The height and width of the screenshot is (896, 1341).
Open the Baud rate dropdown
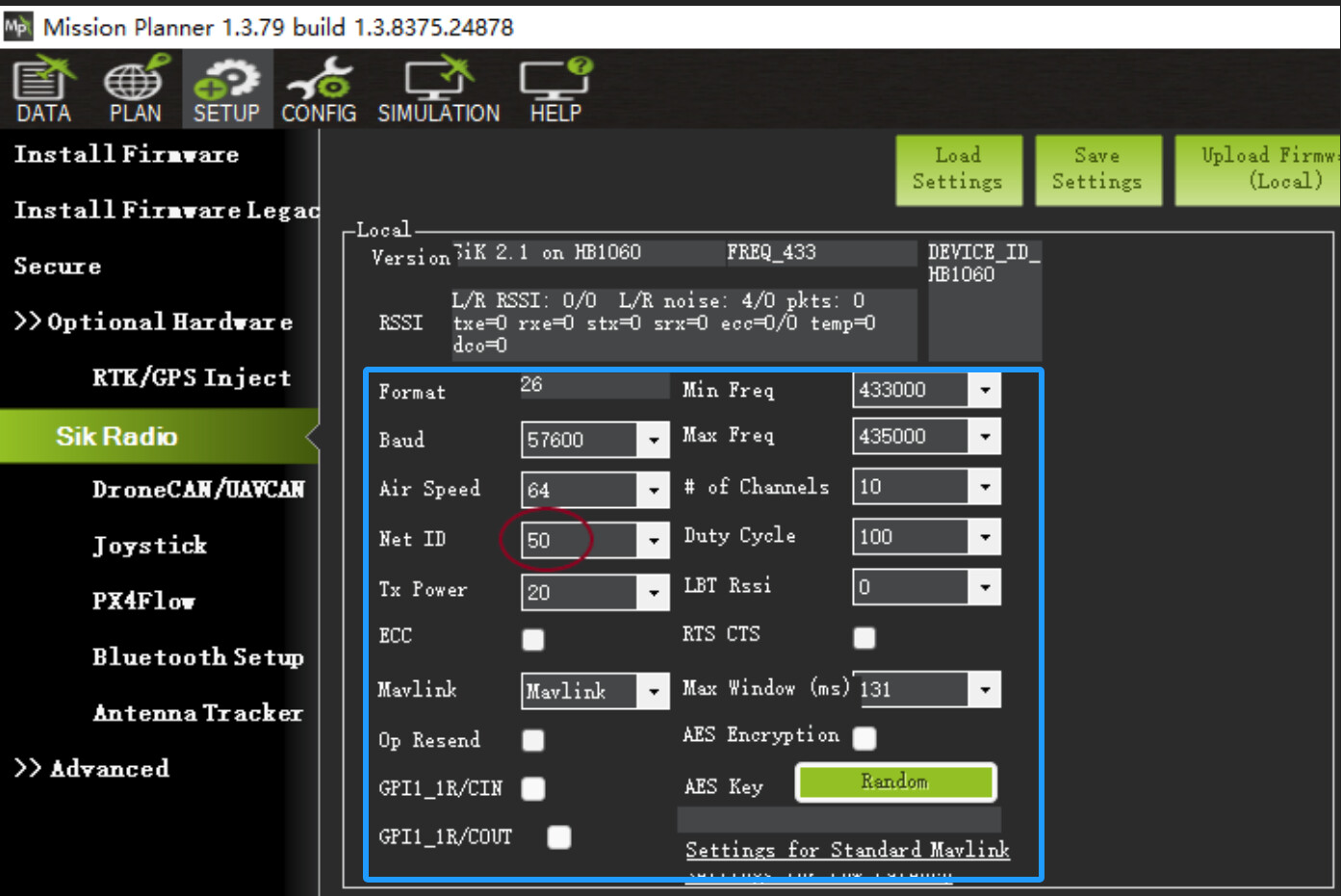653,440
